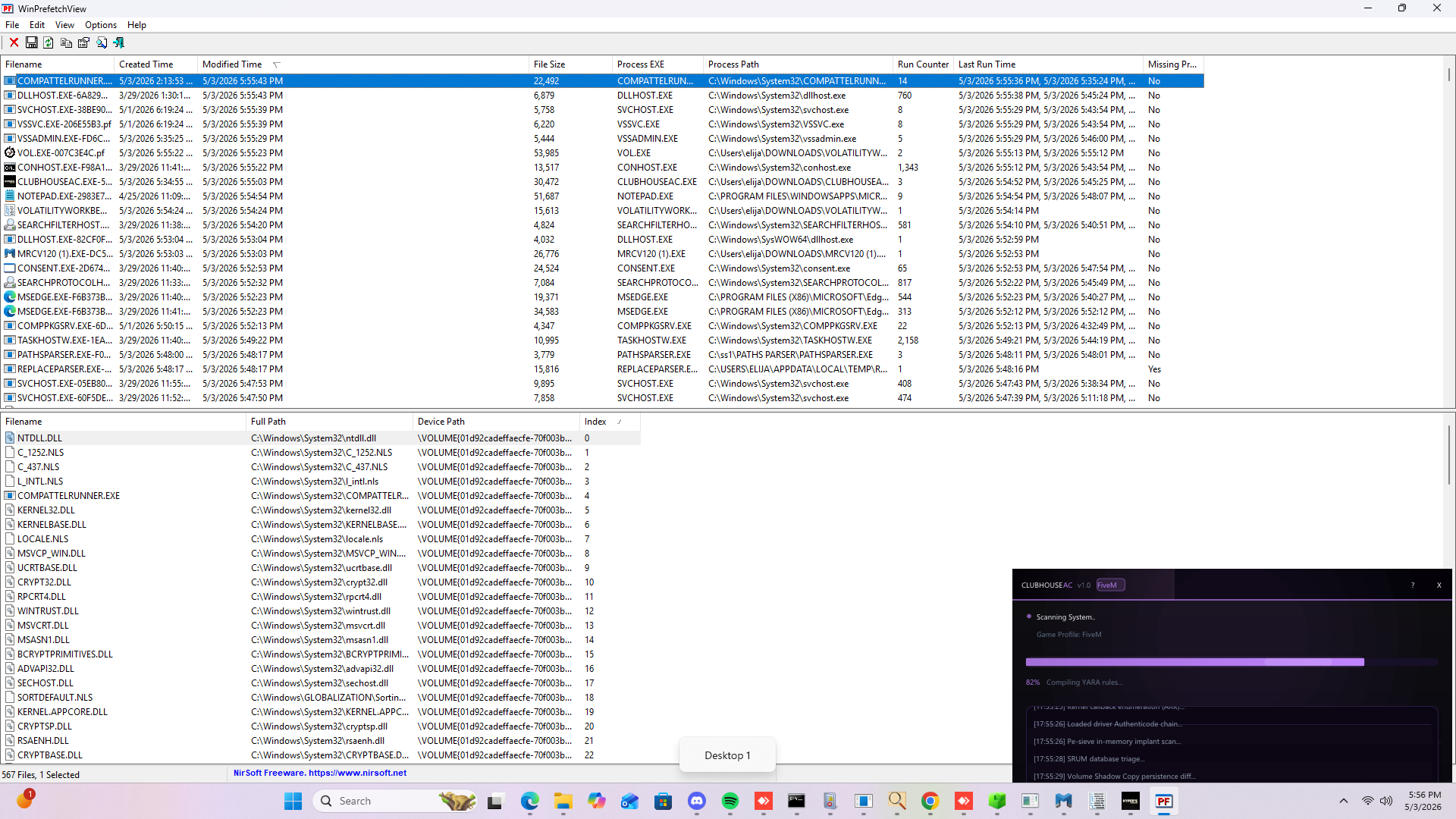This screenshot has width=1456, height=819.
Task: Select CRYPT32.DLL in the lower pane
Action: click(321, 582)
